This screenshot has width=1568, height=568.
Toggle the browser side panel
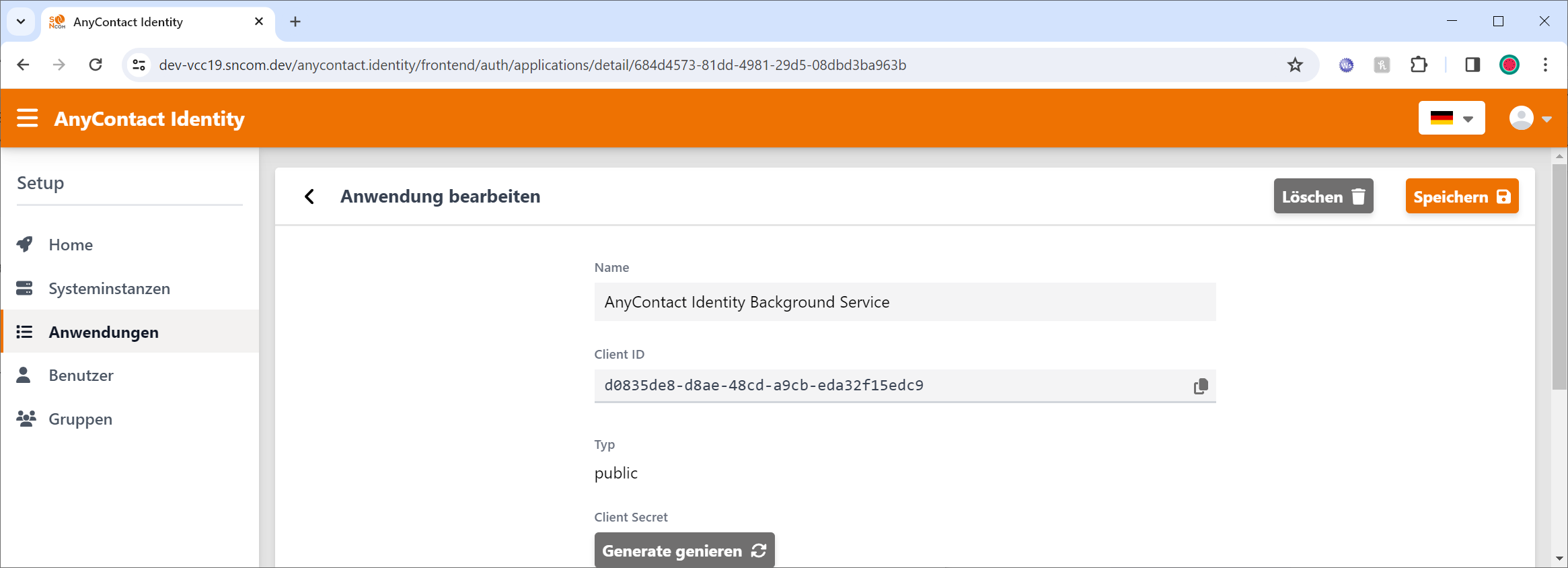pyautogui.click(x=1472, y=65)
